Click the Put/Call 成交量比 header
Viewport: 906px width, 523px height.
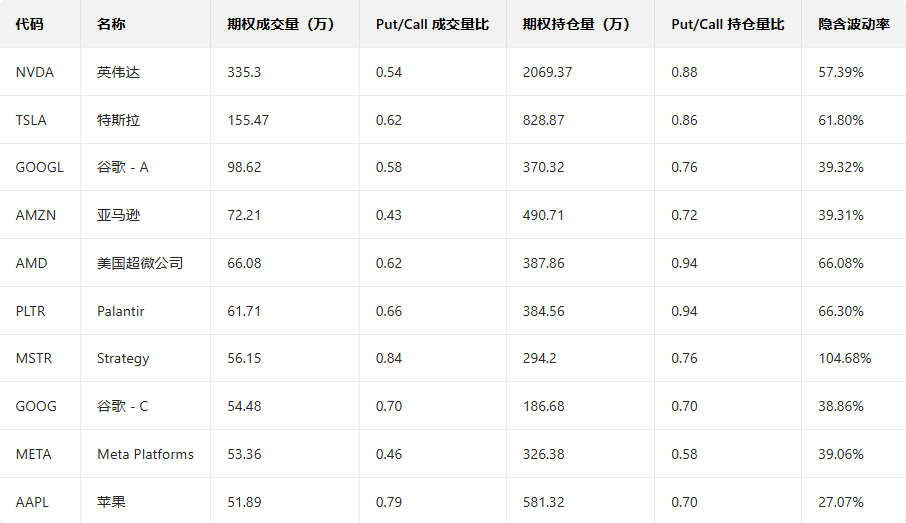tap(432, 24)
